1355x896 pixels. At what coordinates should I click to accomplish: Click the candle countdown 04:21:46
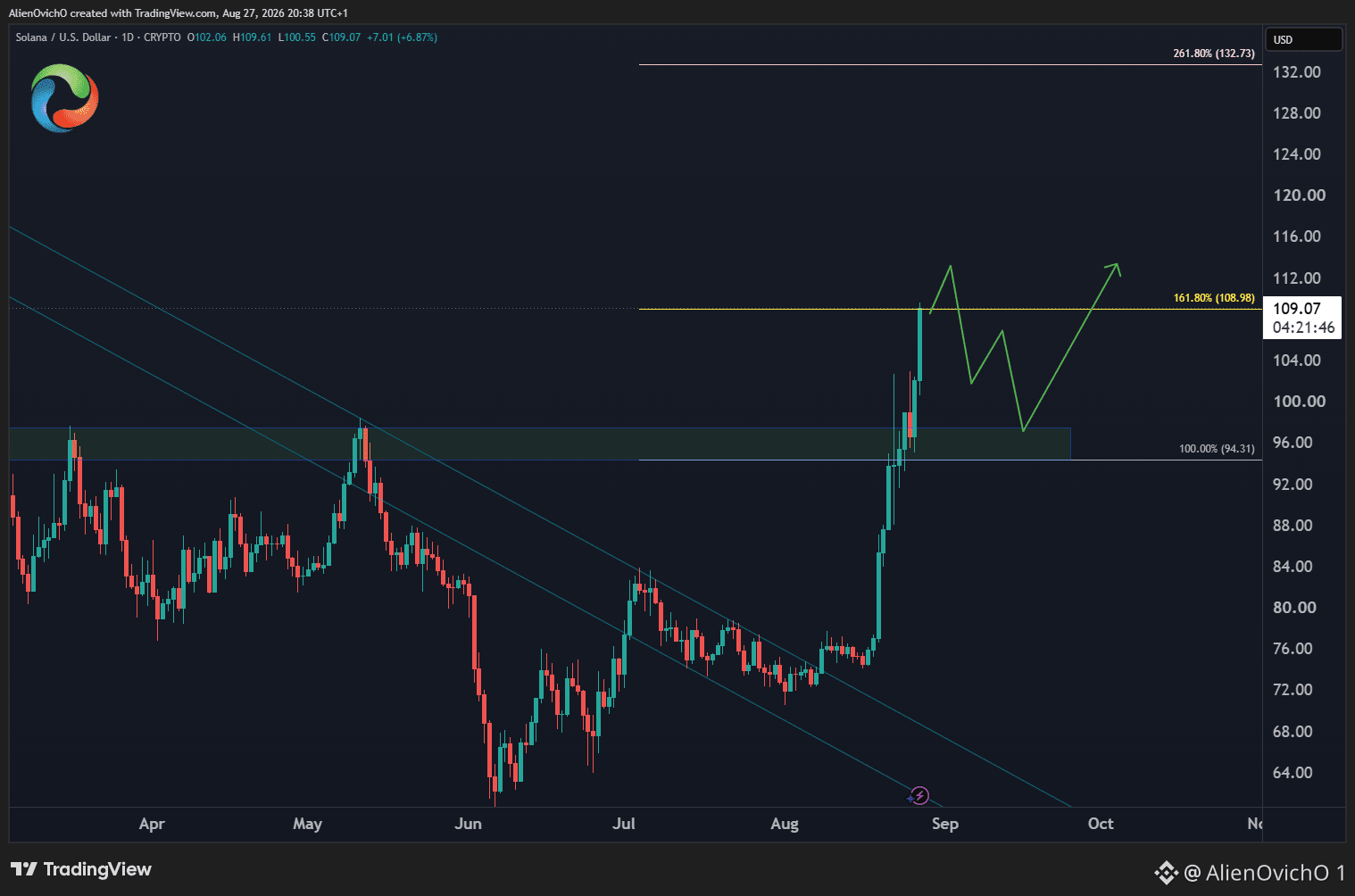[1304, 328]
